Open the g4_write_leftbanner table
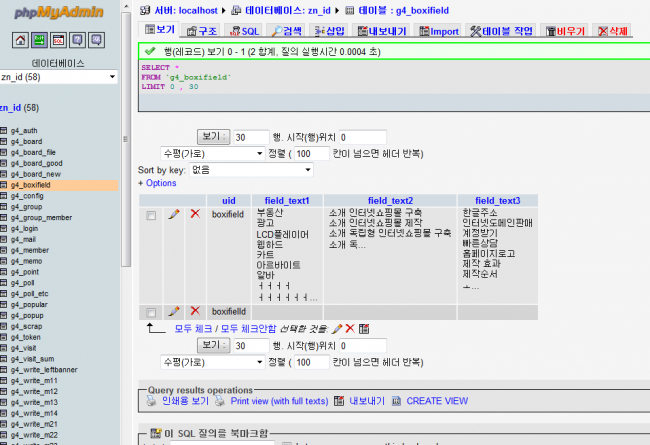This screenshot has width=650, height=445. point(44,370)
